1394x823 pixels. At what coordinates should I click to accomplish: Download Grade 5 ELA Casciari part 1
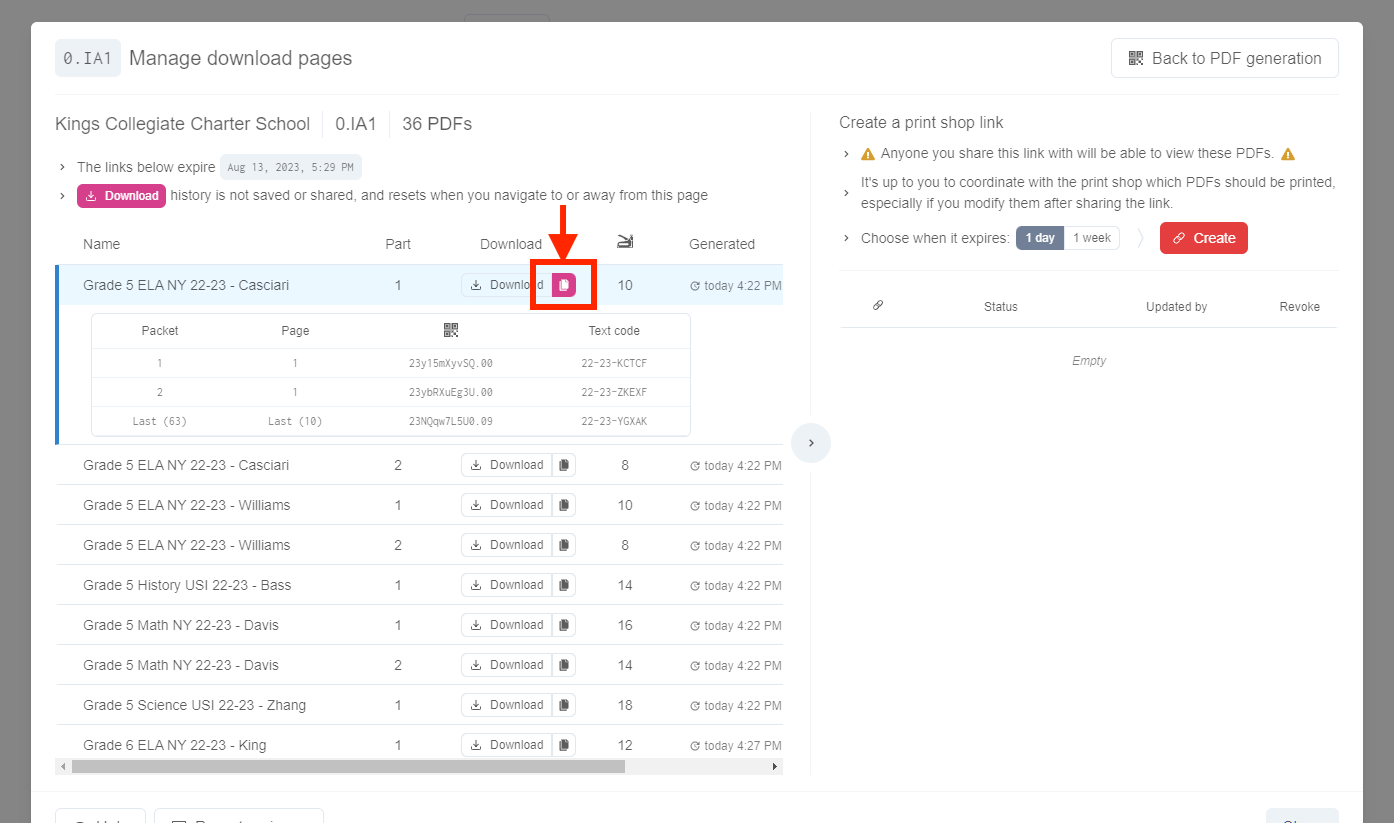(x=506, y=285)
